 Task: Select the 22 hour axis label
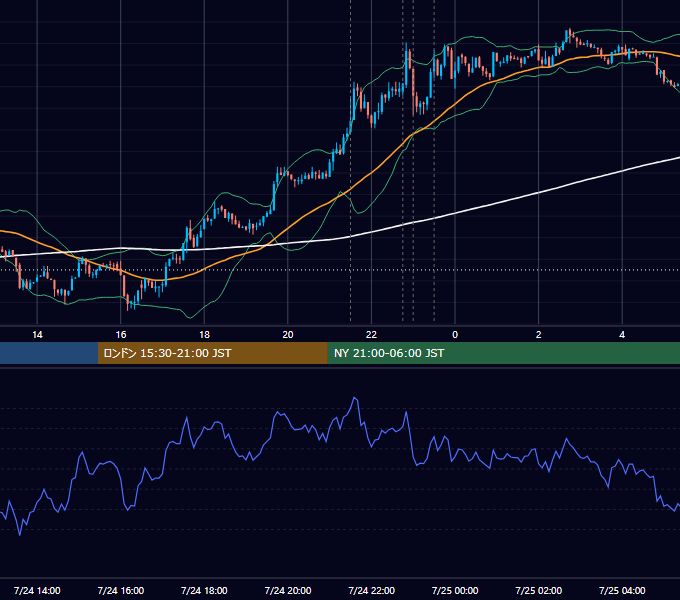point(371,335)
